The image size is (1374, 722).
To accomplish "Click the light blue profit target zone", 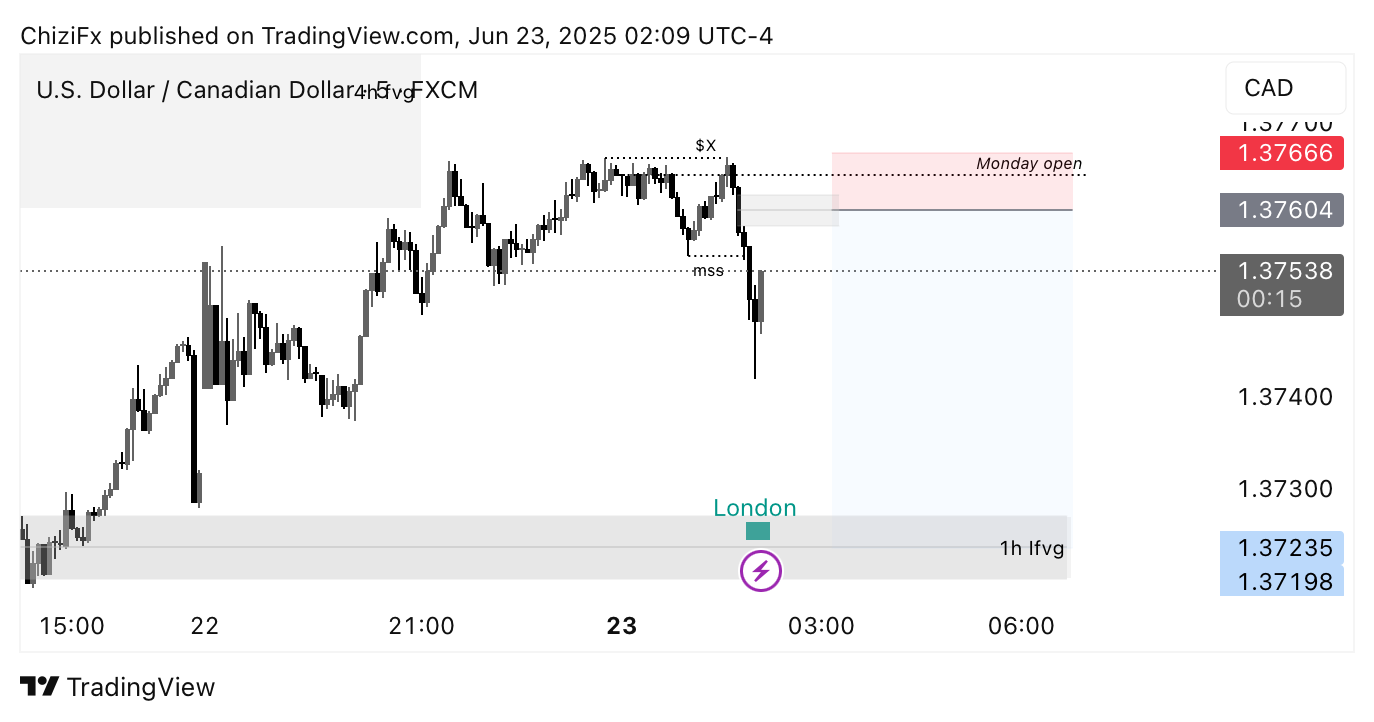I will (952, 378).
